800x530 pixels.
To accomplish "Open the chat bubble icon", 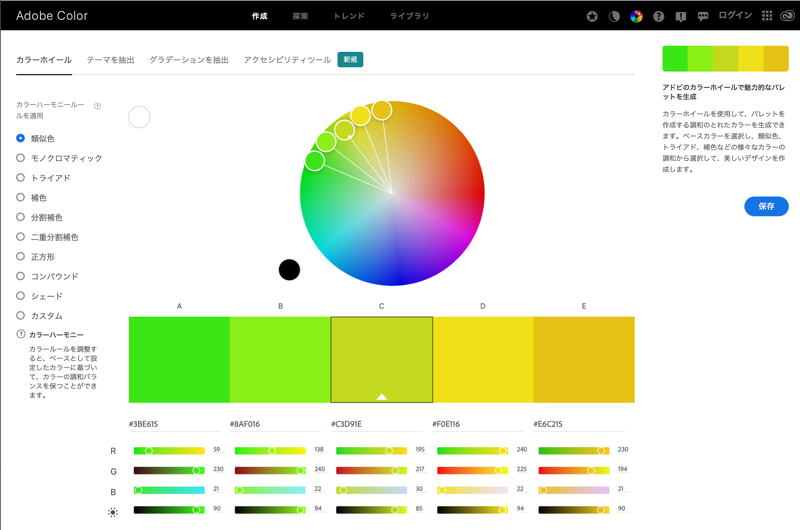I will point(703,17).
